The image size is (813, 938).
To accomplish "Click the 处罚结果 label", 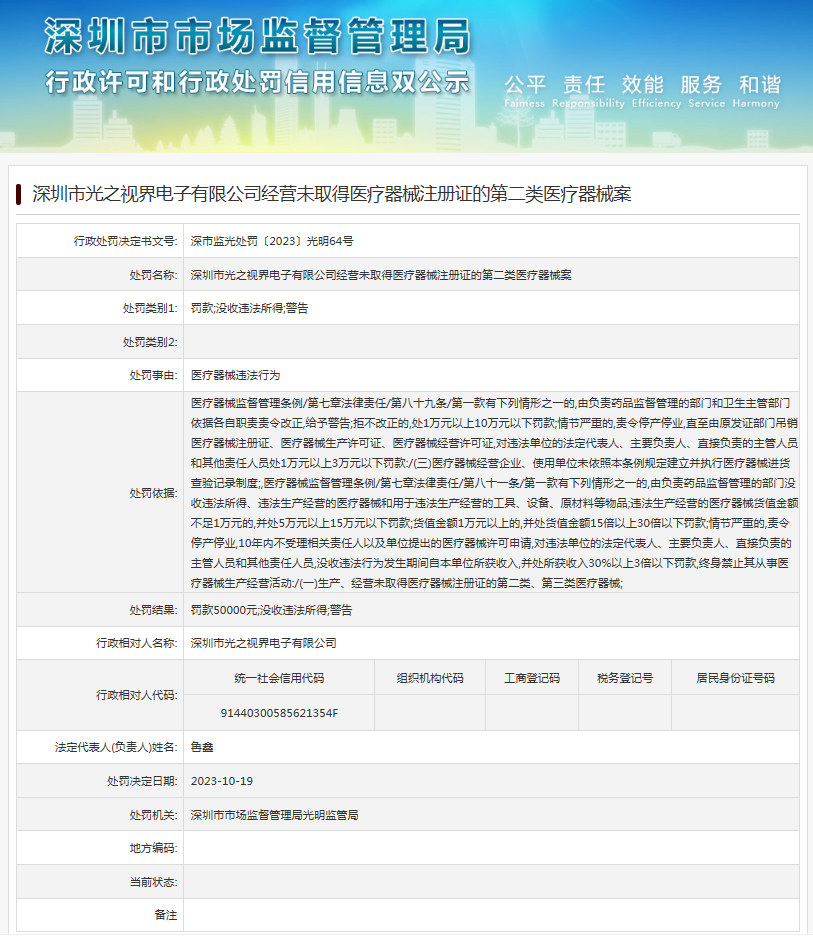I will (x=153, y=610).
